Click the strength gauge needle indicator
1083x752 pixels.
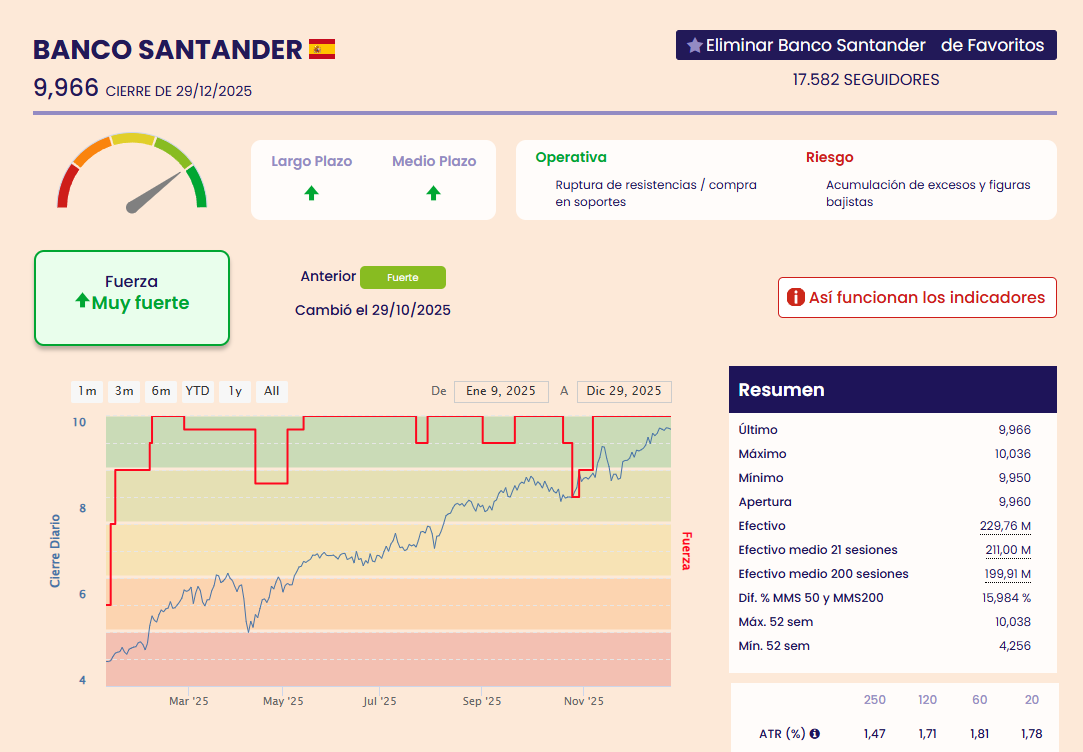[153, 192]
